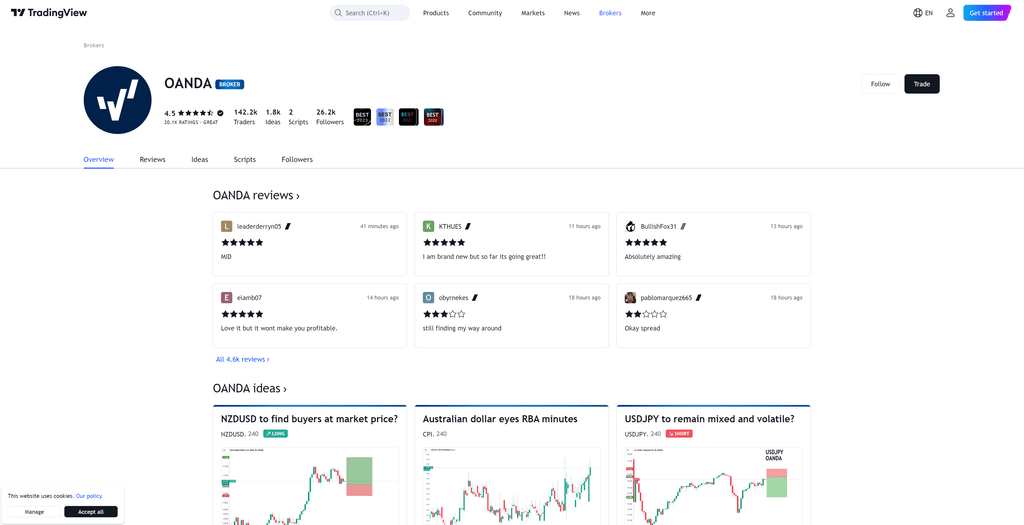
Task: Open the Best 2022 award badge
Action: point(385,117)
